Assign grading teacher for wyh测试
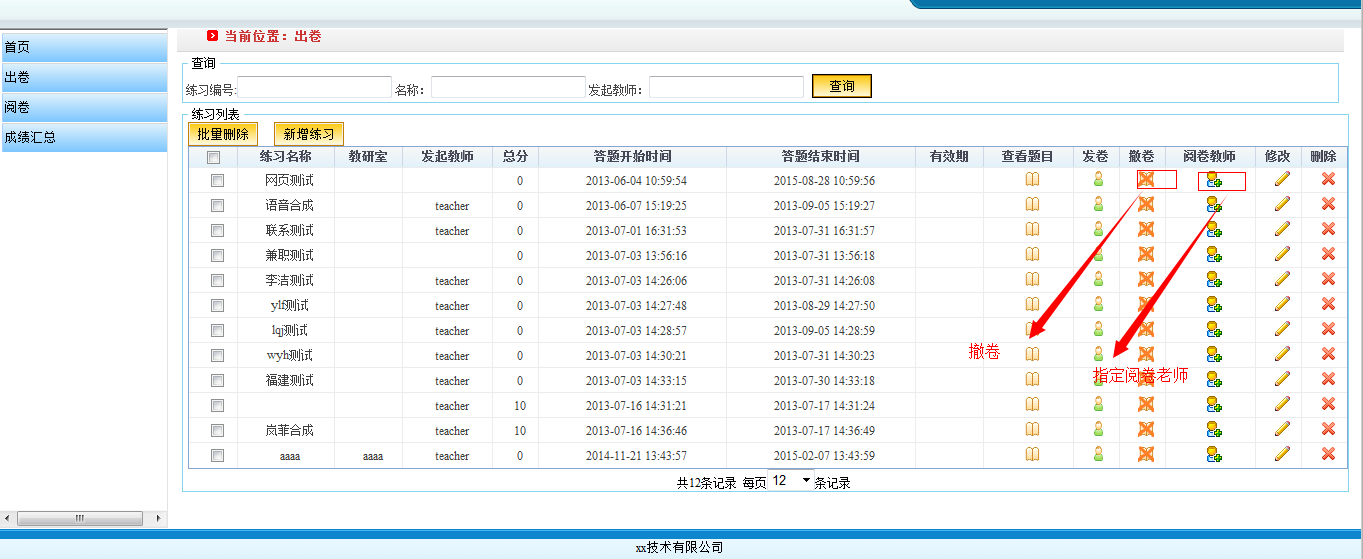Viewport: 1363px width, 559px height. pos(1214,354)
